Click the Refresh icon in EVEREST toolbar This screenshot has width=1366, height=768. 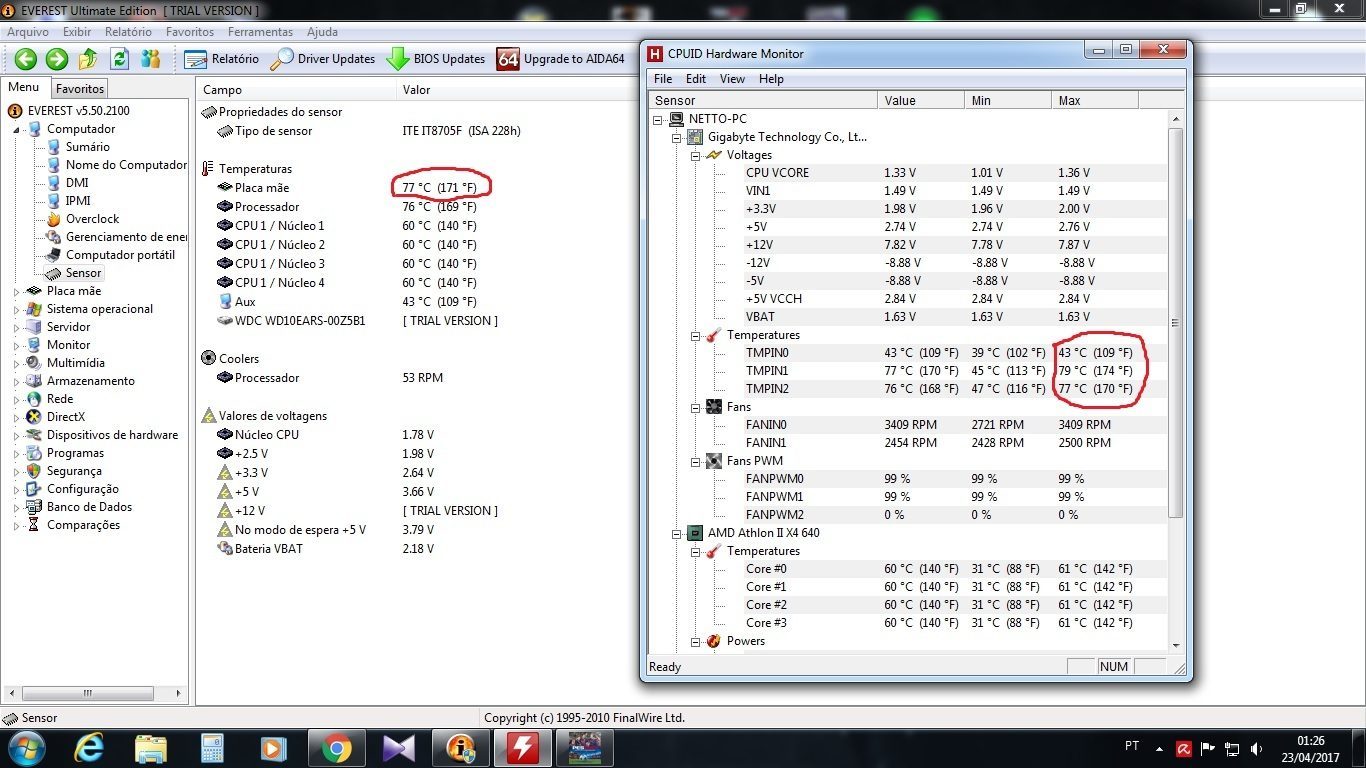(119, 59)
